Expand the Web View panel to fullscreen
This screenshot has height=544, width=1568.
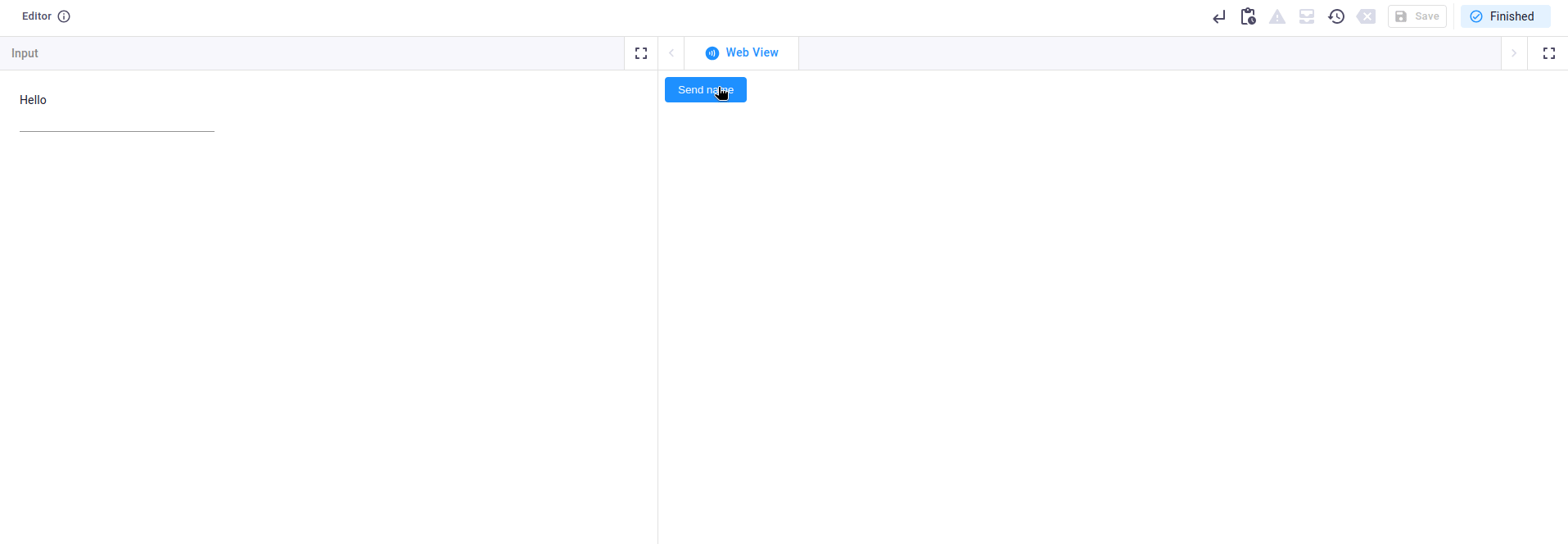click(x=1548, y=53)
